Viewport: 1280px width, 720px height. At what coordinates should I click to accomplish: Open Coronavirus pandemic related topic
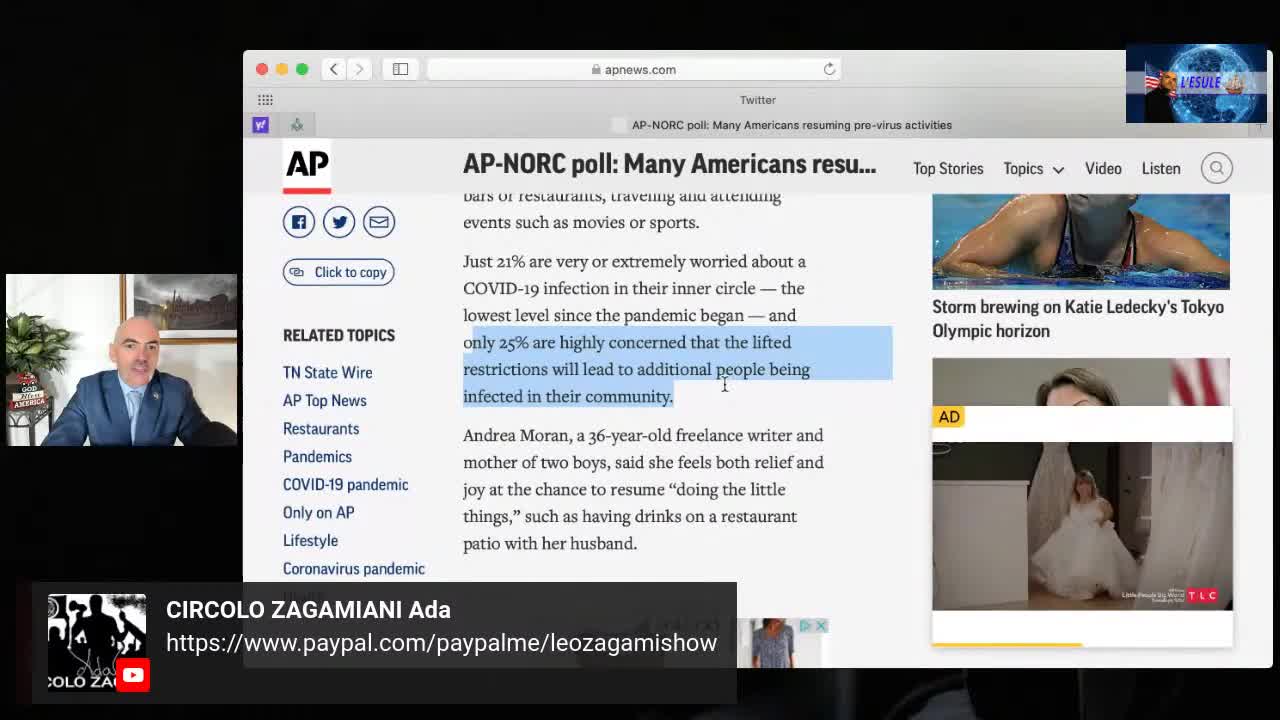353,568
